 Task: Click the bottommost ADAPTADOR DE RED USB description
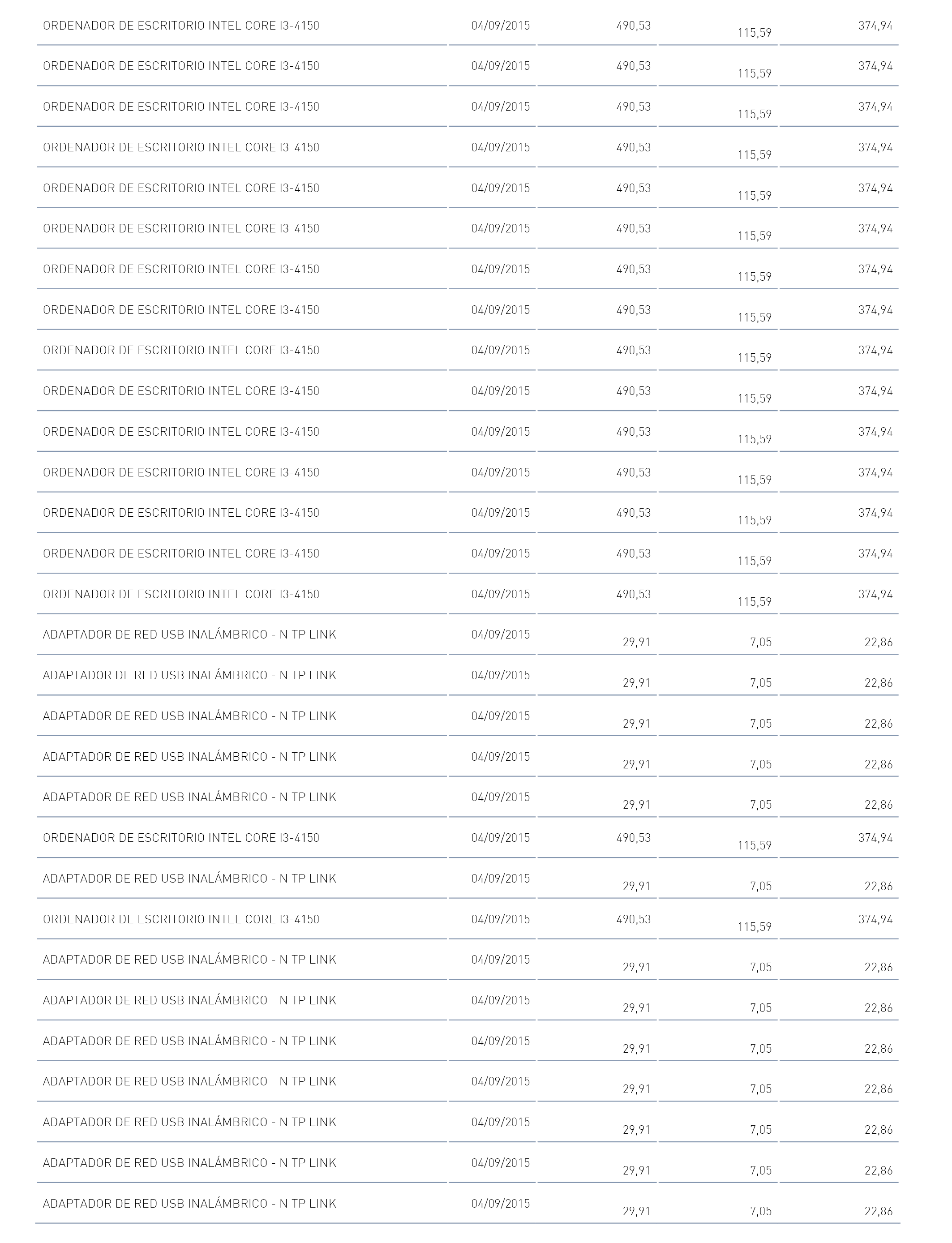pyautogui.click(x=190, y=1203)
